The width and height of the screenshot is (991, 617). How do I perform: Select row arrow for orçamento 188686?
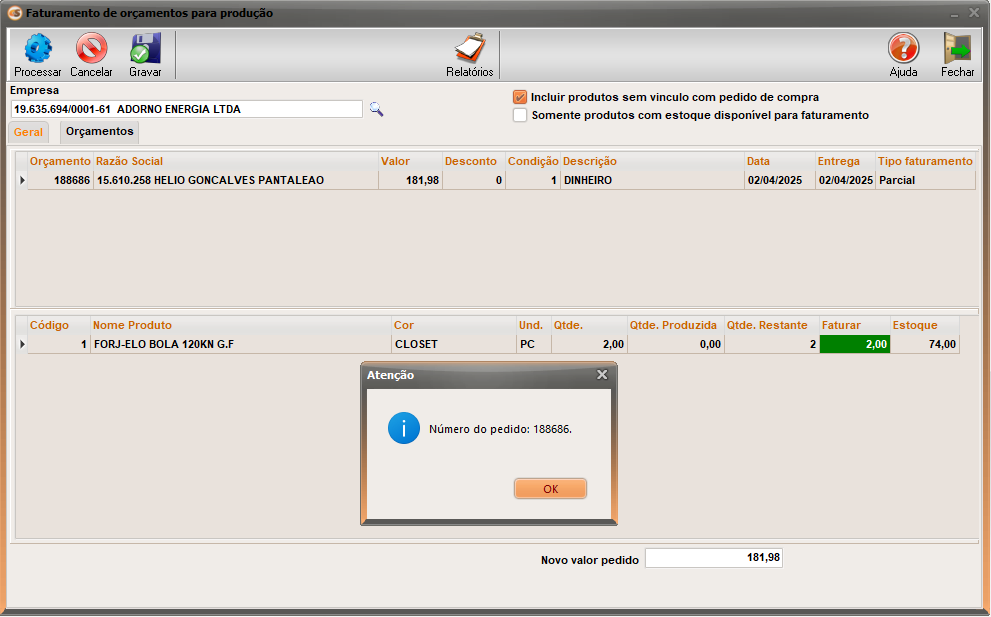(x=22, y=180)
